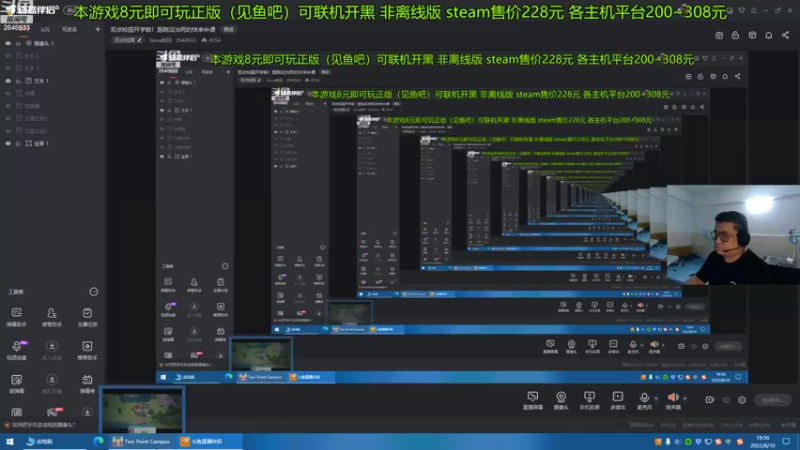Click the game preview thumbnail above taskbar

142,411
